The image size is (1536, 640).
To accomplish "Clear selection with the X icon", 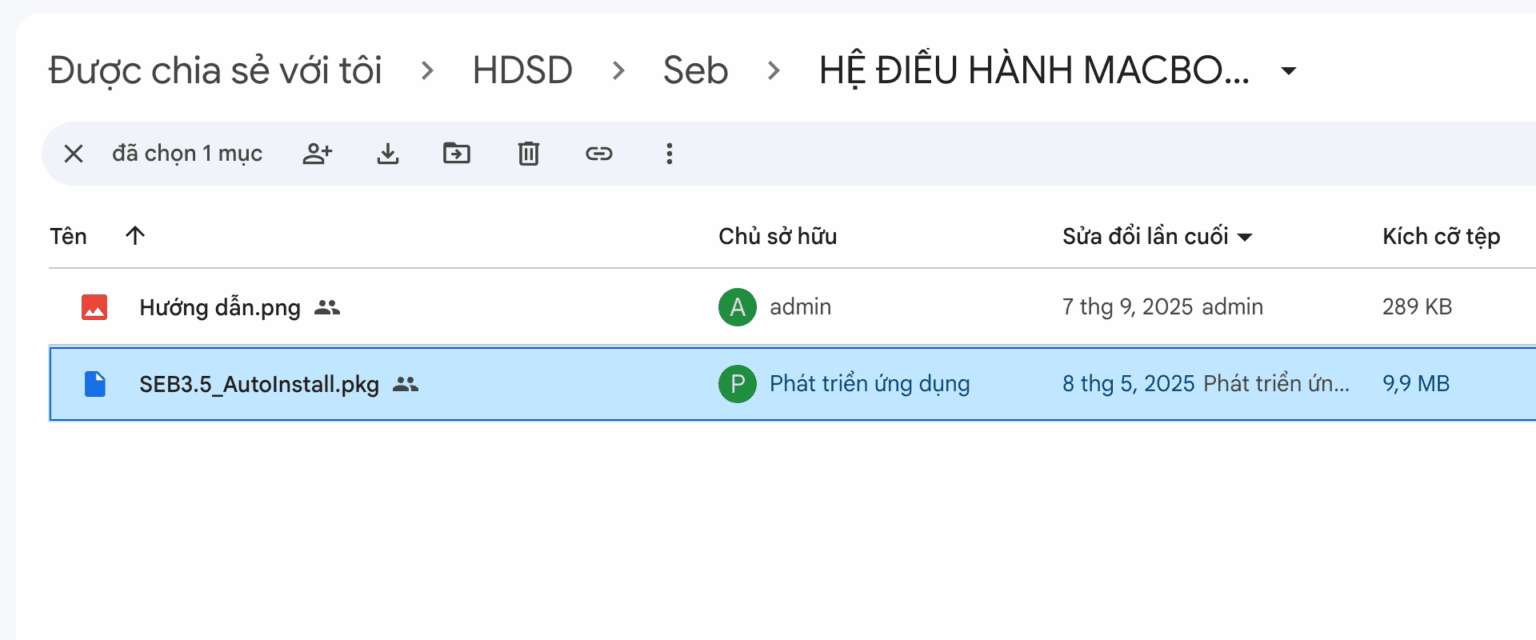I will (73, 153).
